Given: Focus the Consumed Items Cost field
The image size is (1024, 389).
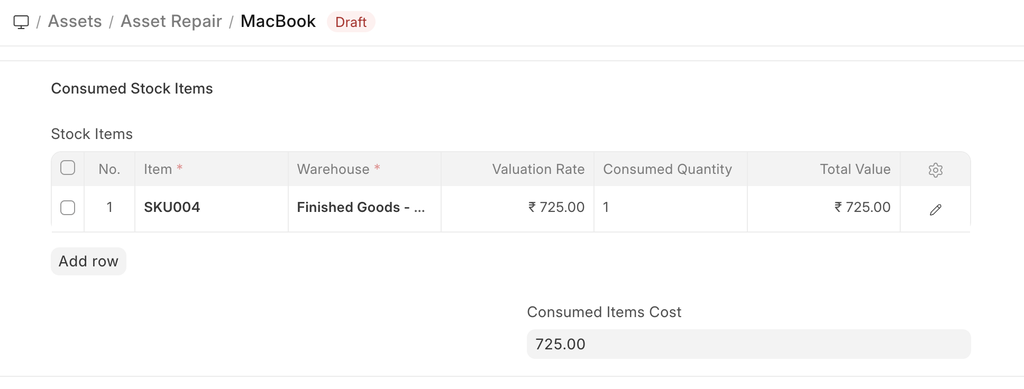Looking at the screenshot, I should click(748, 344).
